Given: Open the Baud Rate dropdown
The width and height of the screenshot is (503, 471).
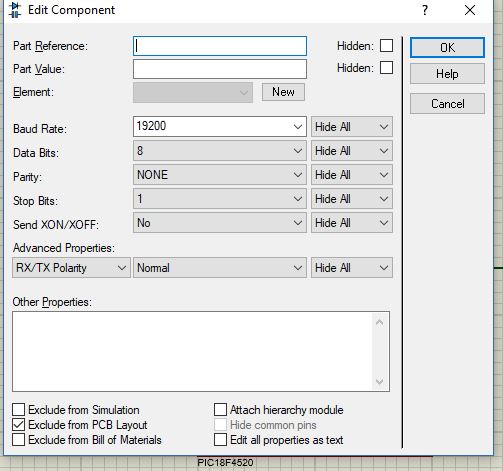Looking at the screenshot, I should pyautogui.click(x=220, y=127).
